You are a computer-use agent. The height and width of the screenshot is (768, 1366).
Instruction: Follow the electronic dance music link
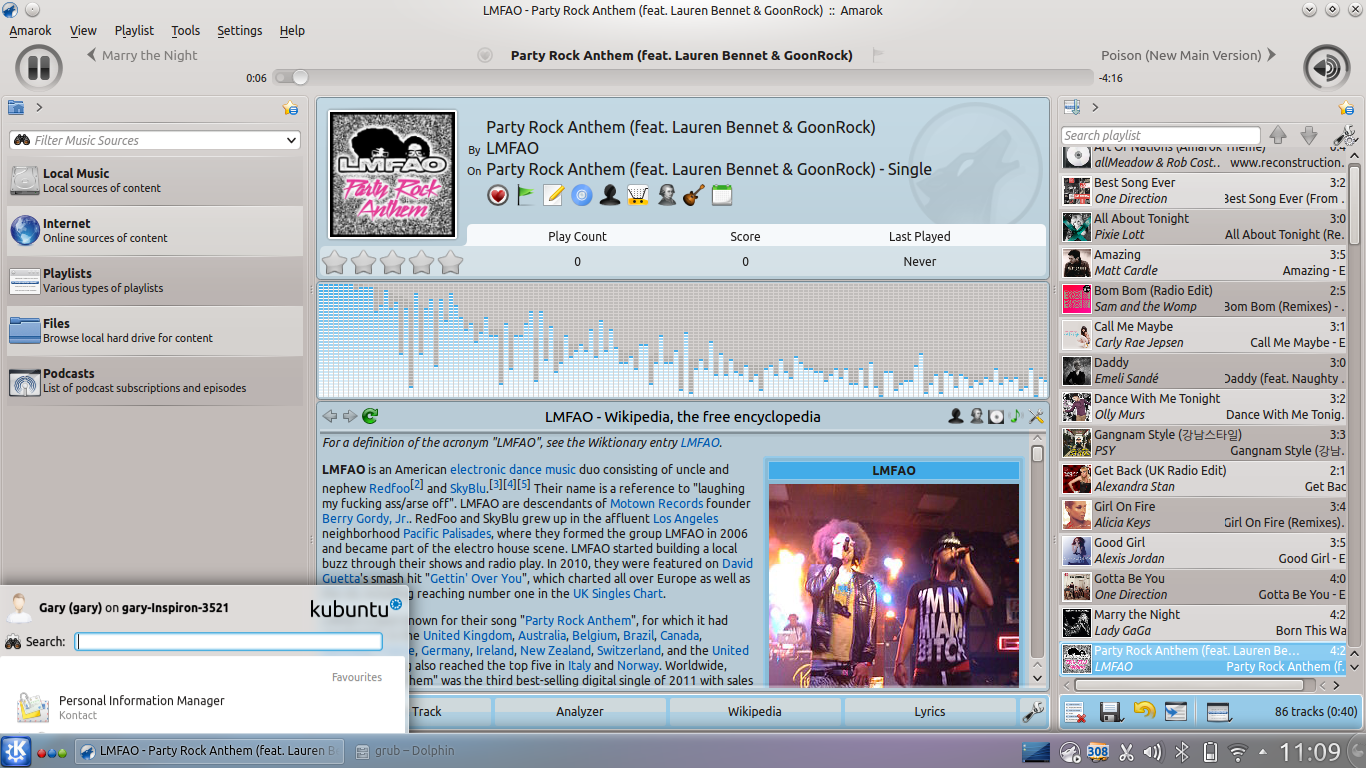(513, 470)
